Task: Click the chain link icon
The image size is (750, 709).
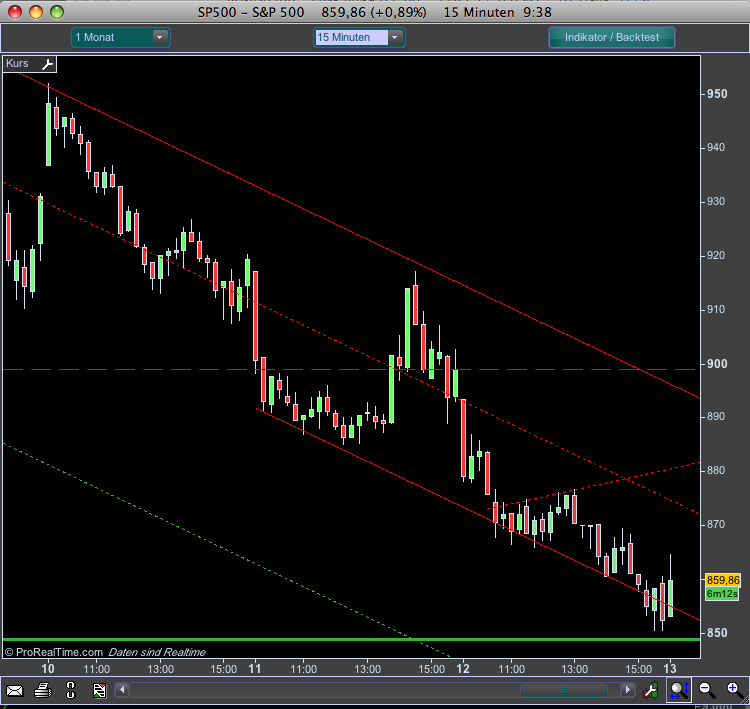Action: point(71,690)
